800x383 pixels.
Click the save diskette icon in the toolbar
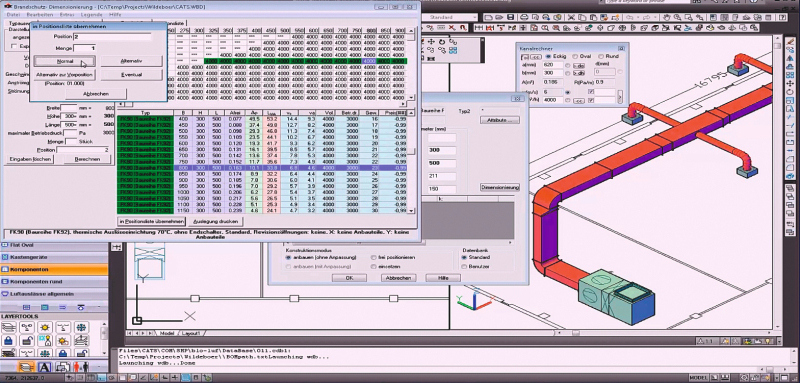[510, 17]
